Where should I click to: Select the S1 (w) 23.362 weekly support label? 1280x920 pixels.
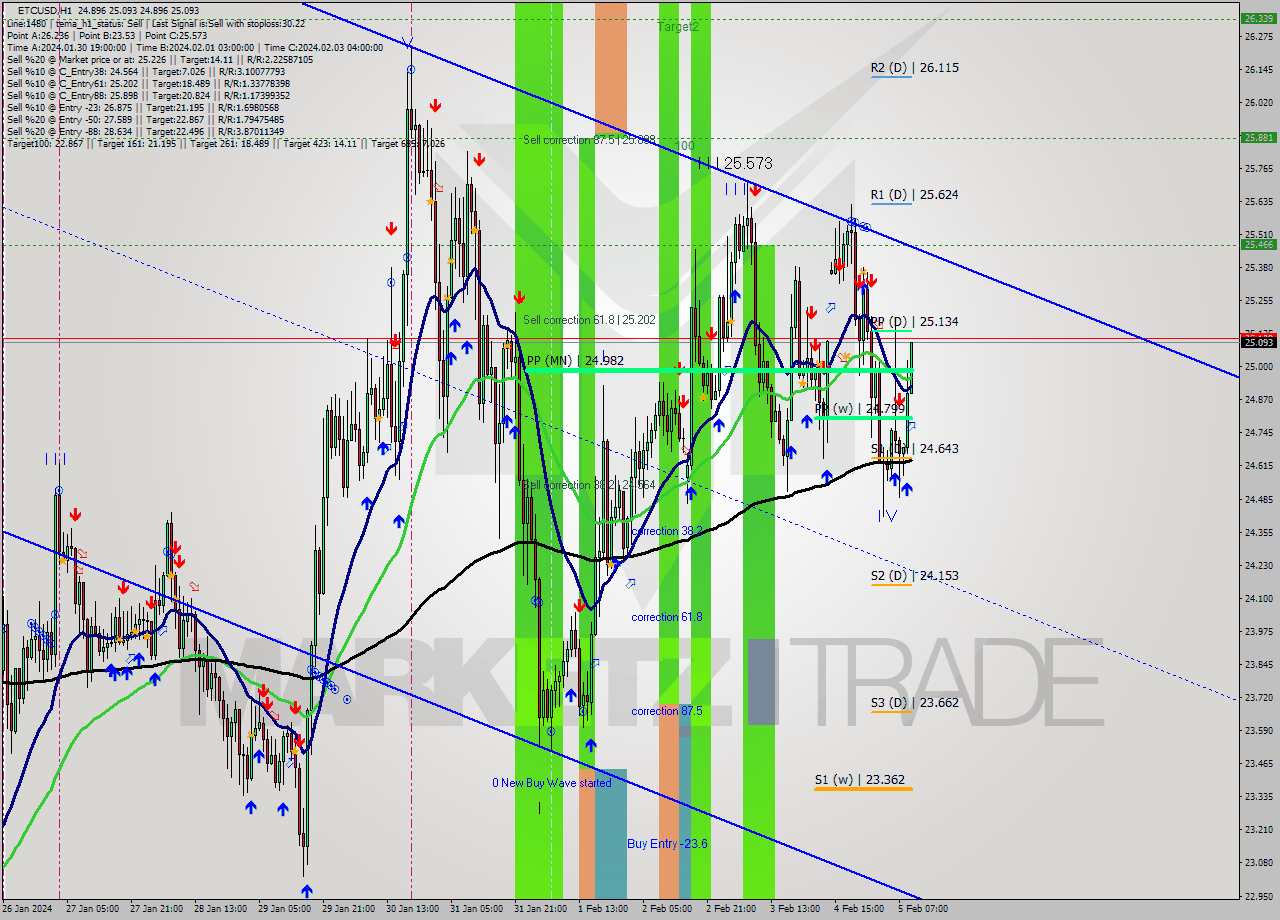tap(861, 780)
